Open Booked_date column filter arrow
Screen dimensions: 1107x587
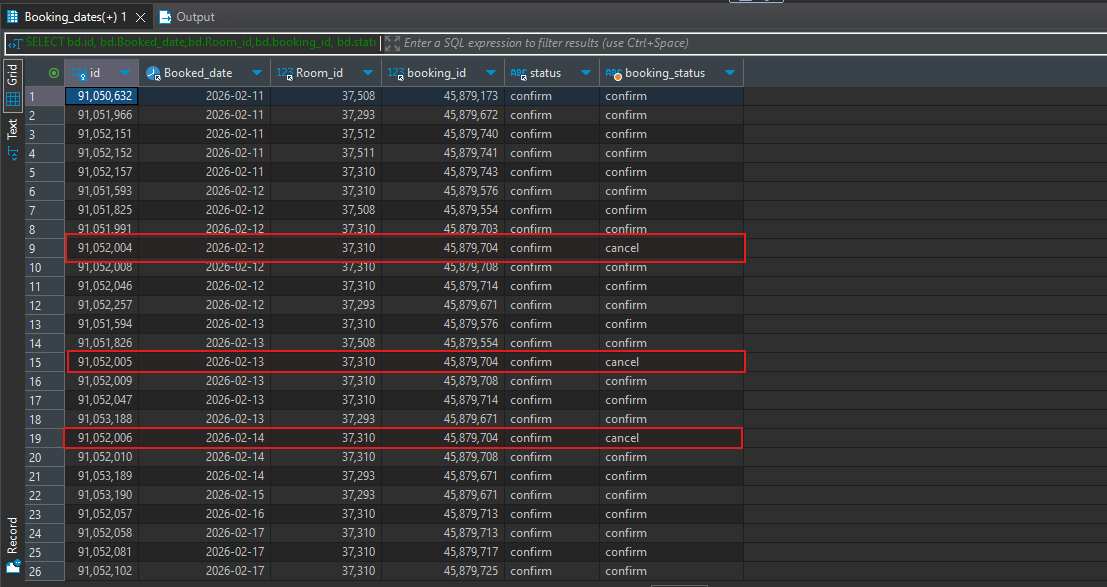coord(257,73)
